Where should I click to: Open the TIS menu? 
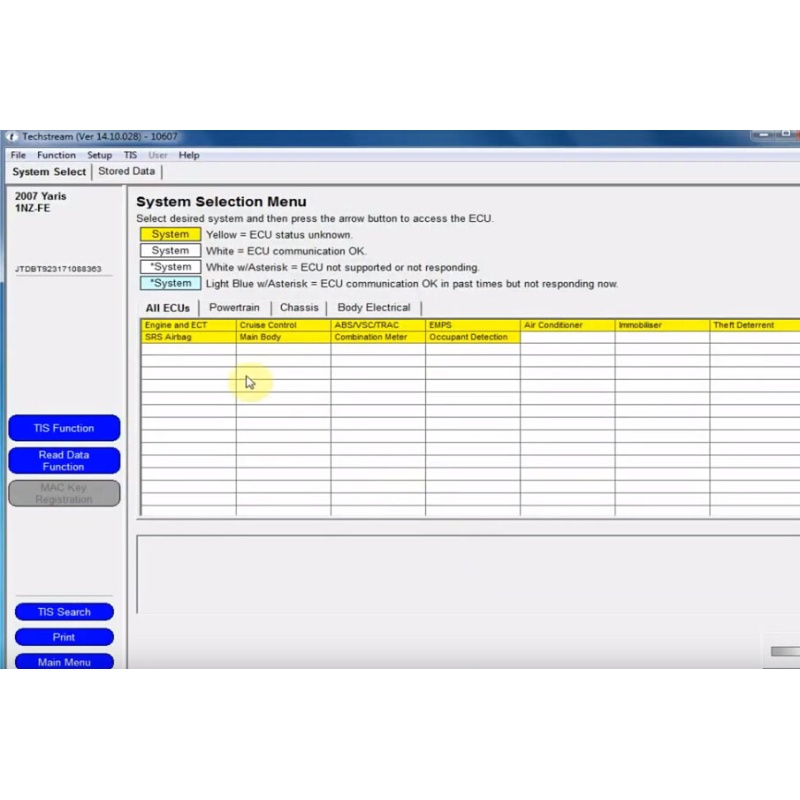(130, 155)
